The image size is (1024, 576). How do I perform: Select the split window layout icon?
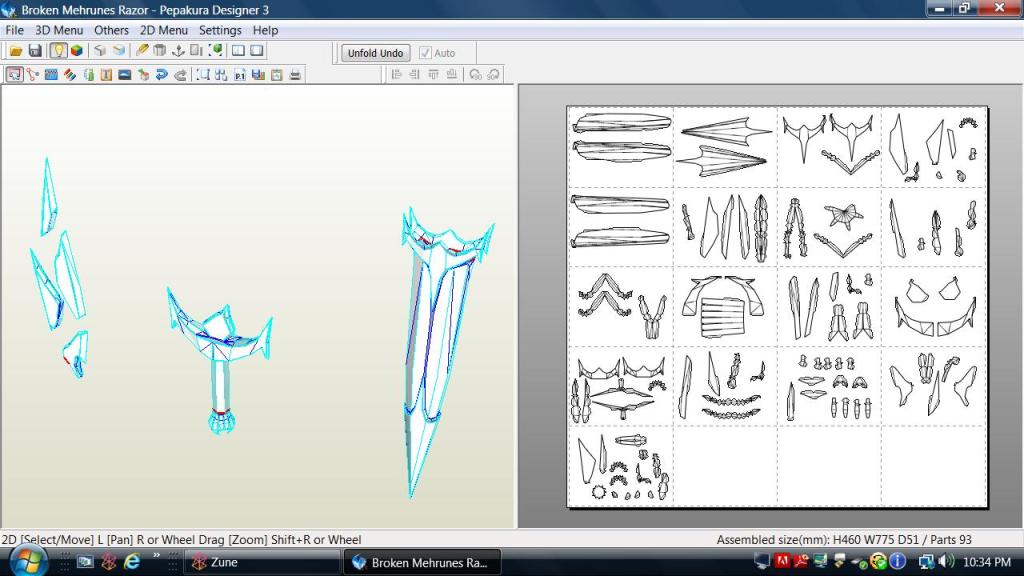point(238,50)
